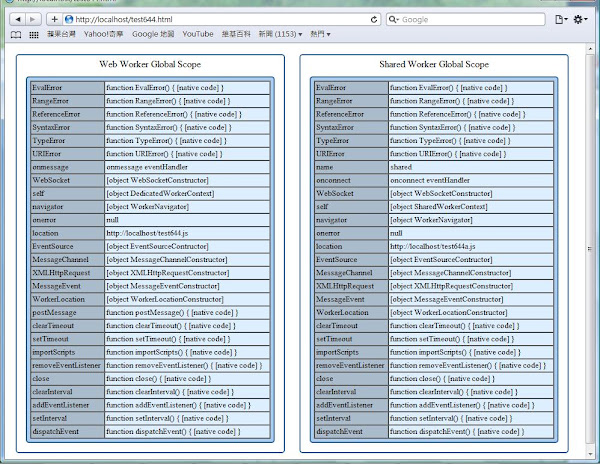
Task: Click the 'Web Worker Global Scope' heading
Action: (150, 64)
